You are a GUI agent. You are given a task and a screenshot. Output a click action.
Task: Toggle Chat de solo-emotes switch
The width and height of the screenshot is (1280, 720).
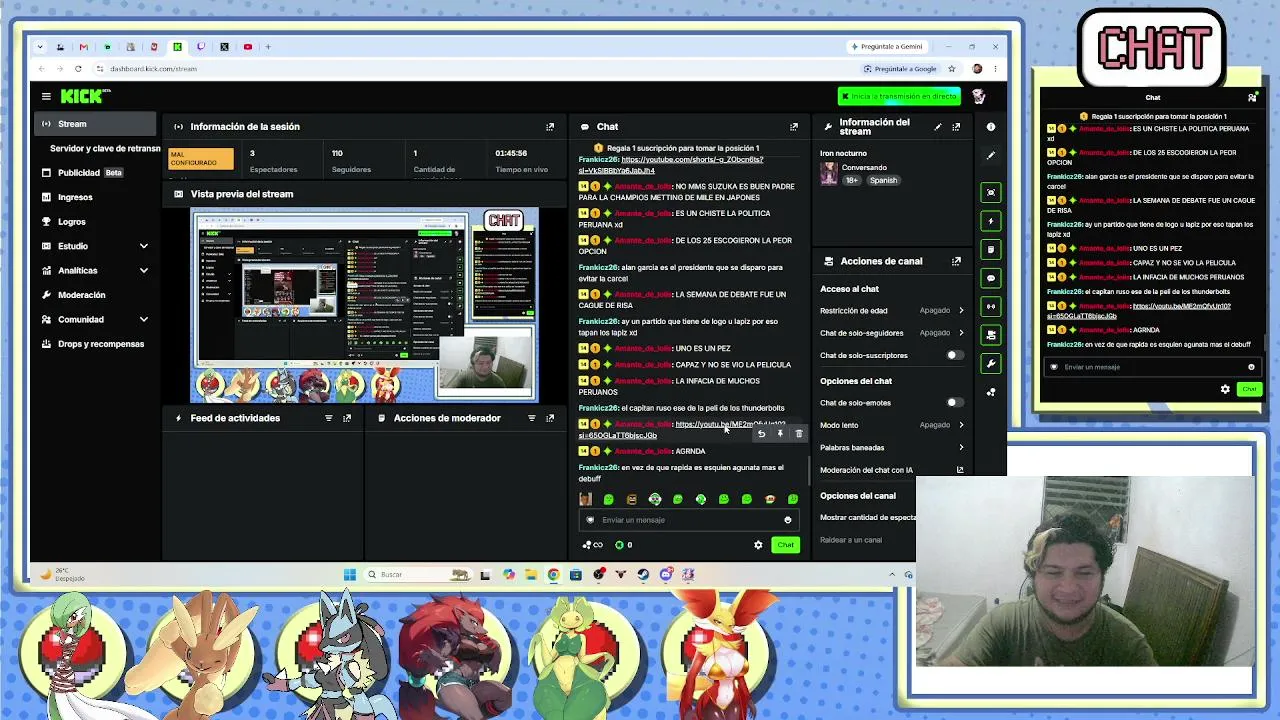[955, 402]
